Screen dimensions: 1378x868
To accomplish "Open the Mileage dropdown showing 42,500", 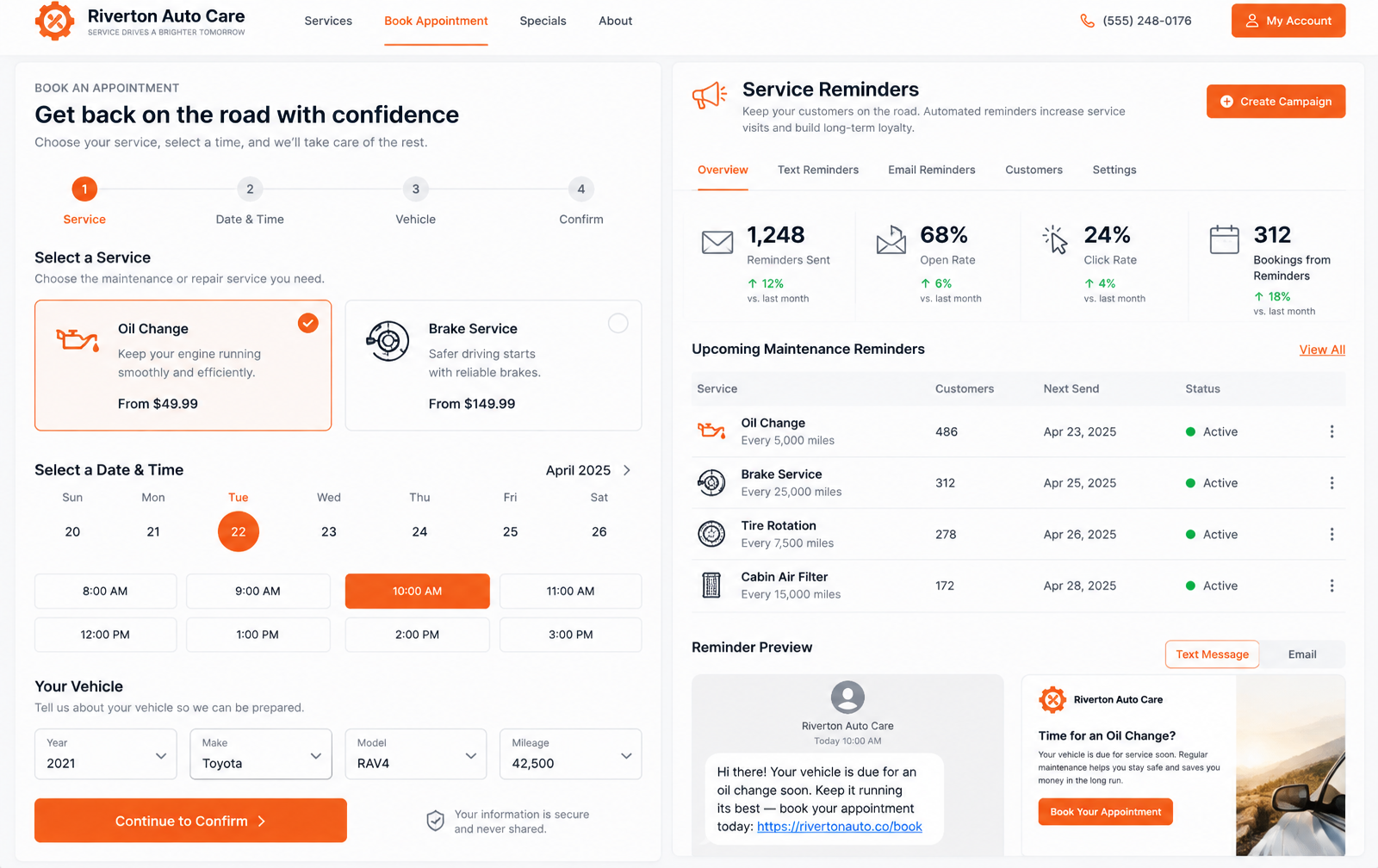I will 571,754.
